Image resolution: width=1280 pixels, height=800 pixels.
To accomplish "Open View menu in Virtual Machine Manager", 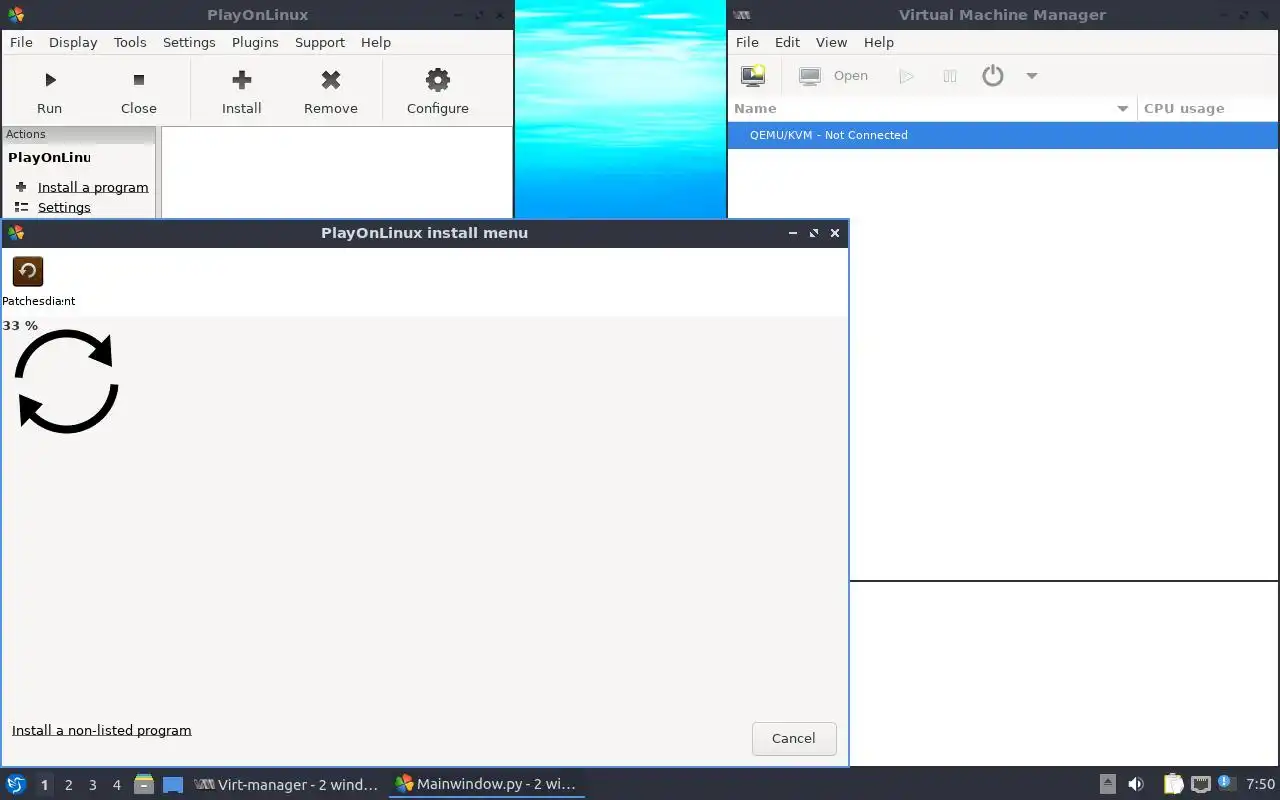I will (831, 42).
